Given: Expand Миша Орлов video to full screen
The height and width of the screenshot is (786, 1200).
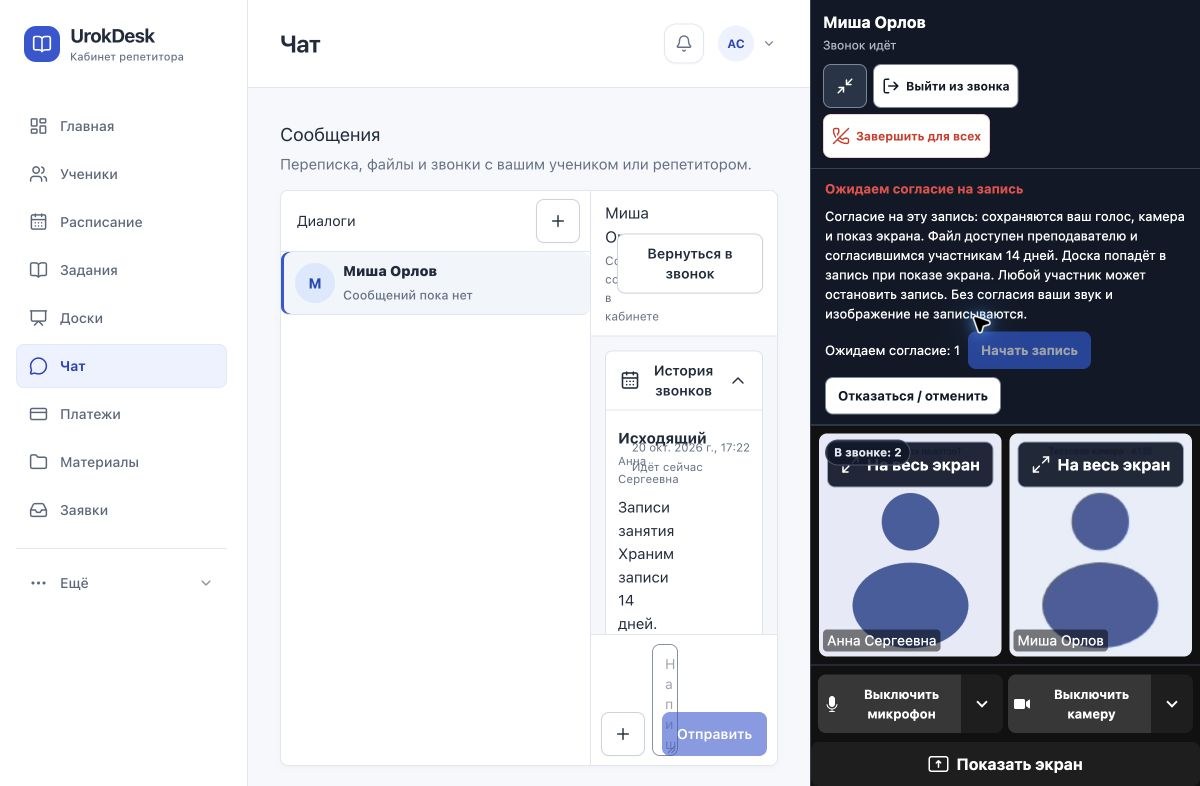Looking at the screenshot, I should point(1101,465).
